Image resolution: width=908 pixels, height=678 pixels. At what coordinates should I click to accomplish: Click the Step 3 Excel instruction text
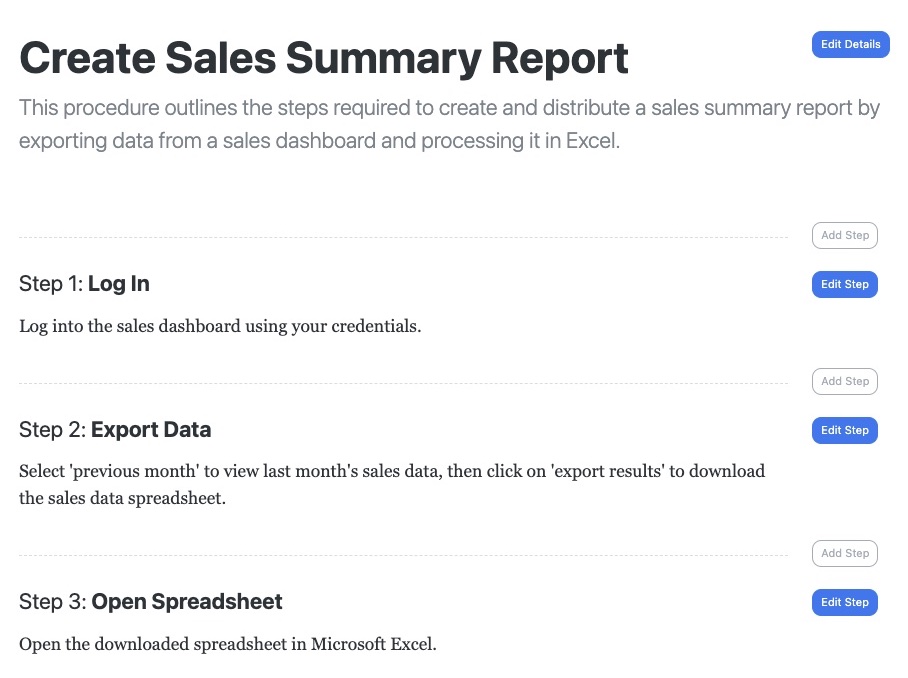226,644
